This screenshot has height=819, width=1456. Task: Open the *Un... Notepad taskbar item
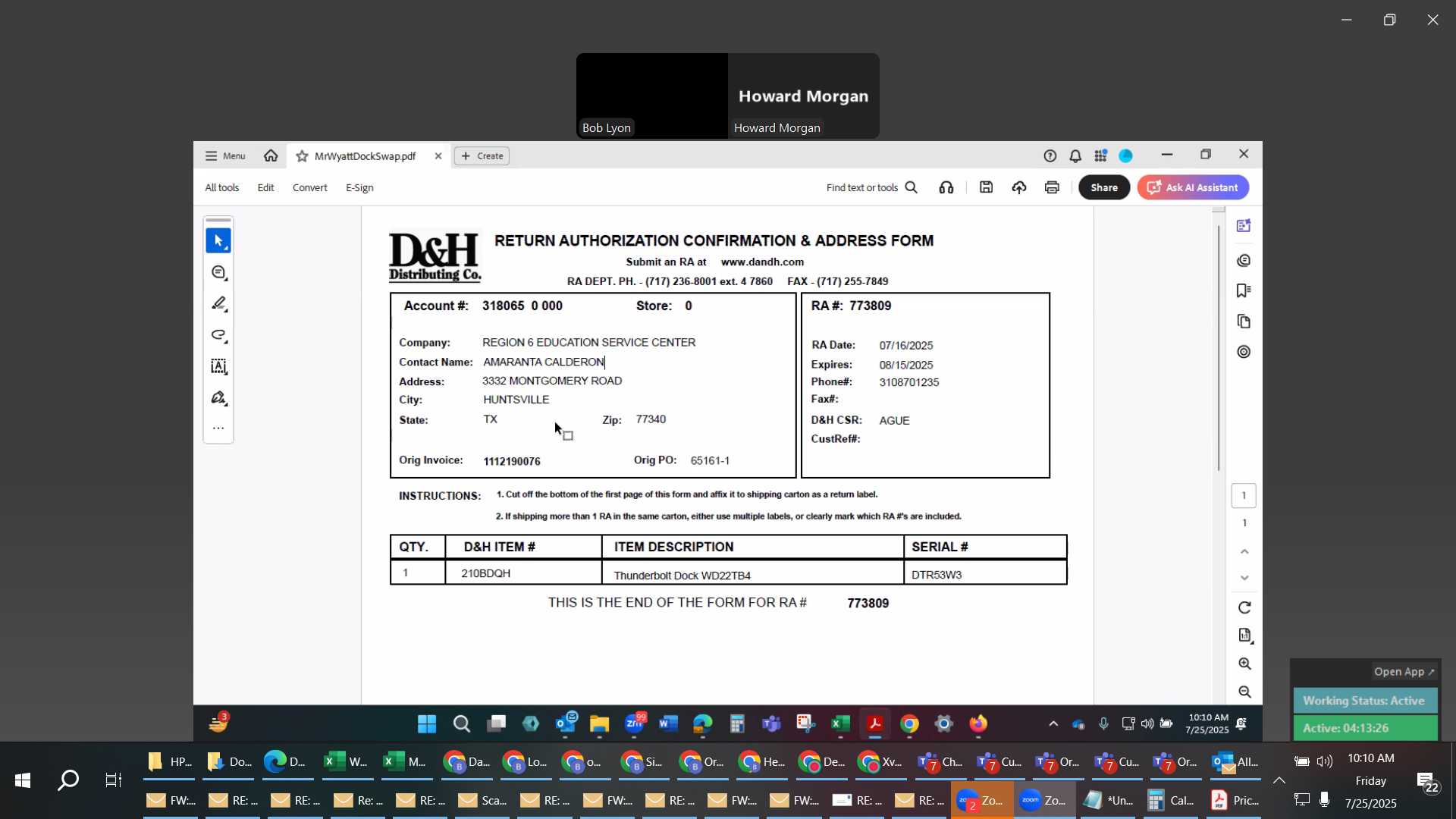coord(1109,801)
